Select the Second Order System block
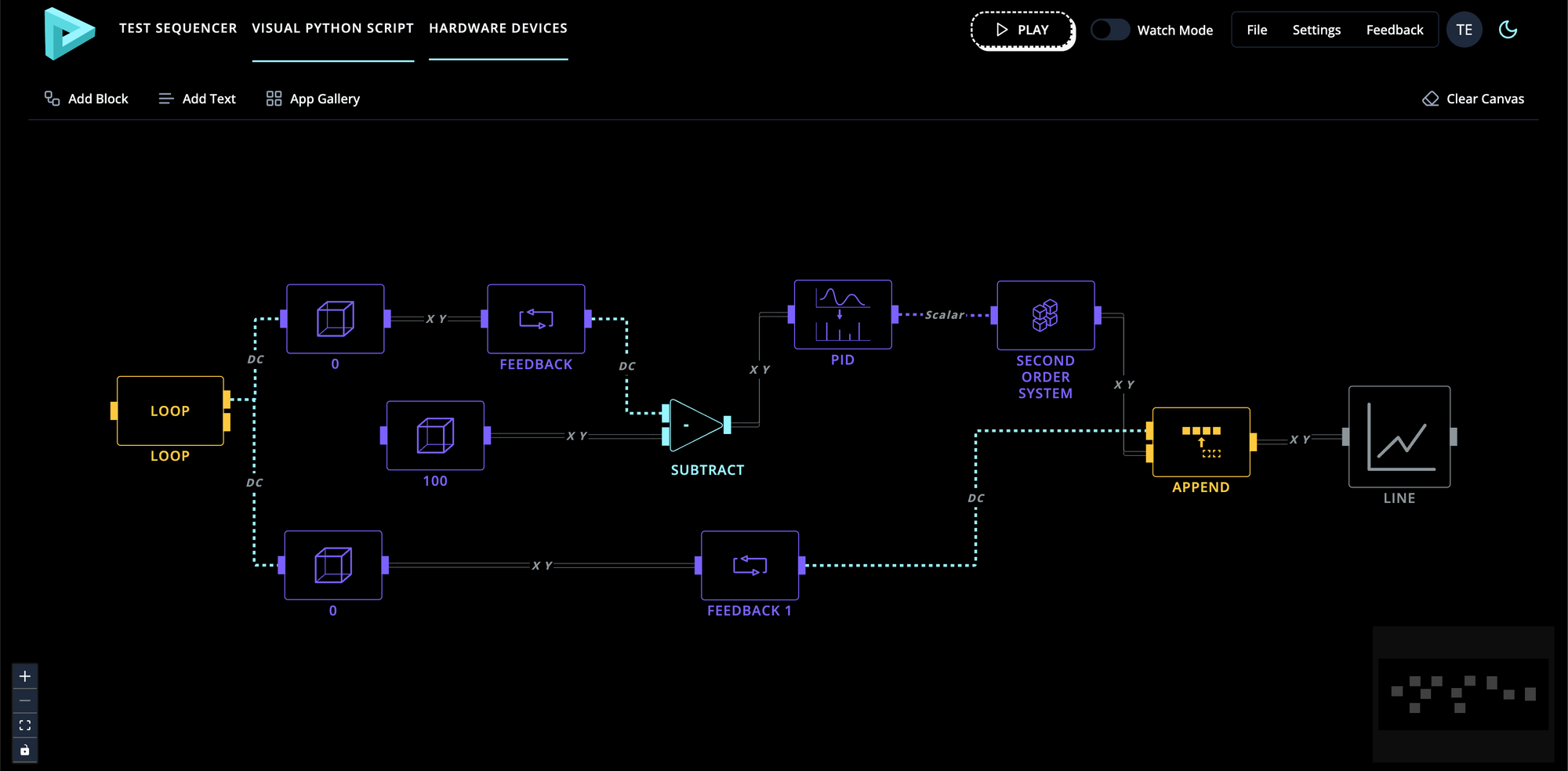 [x=1045, y=316]
